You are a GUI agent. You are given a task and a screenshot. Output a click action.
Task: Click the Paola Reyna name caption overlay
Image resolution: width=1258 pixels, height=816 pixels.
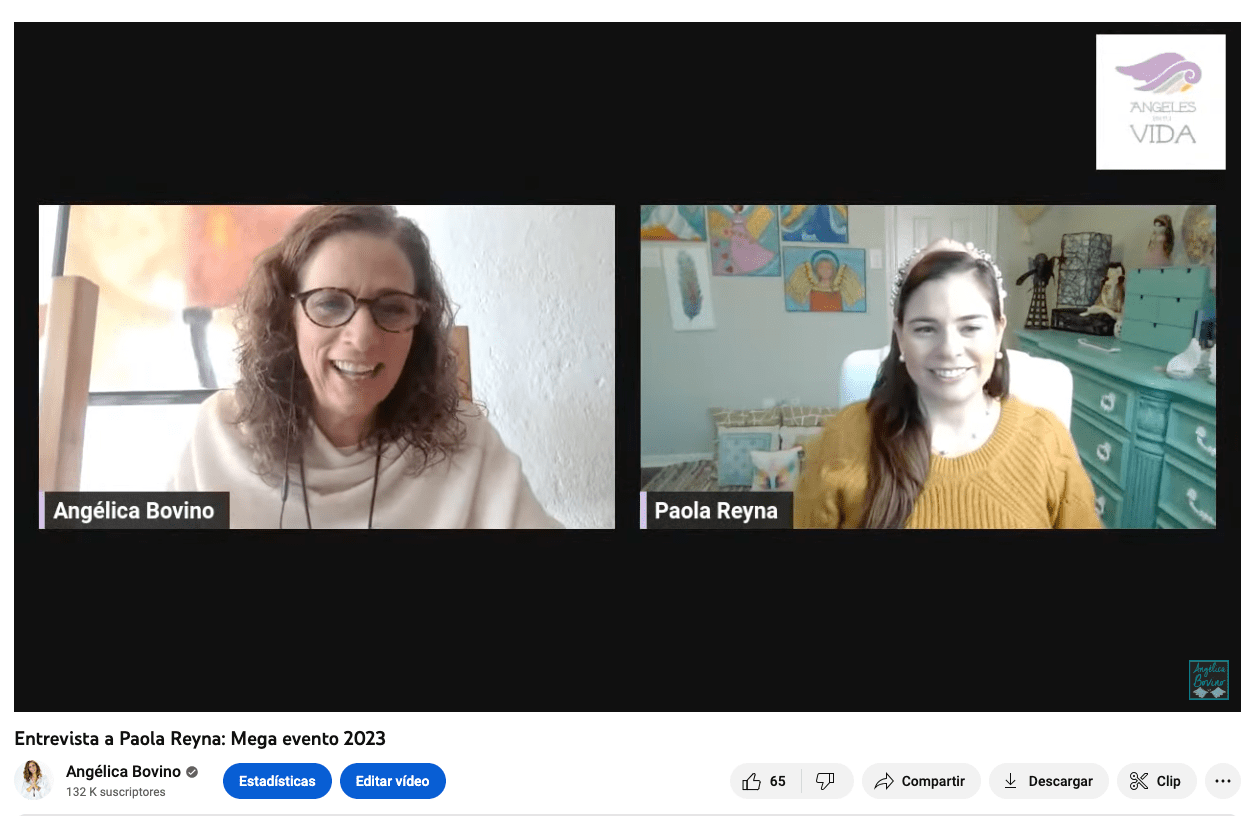pyautogui.click(x=715, y=511)
